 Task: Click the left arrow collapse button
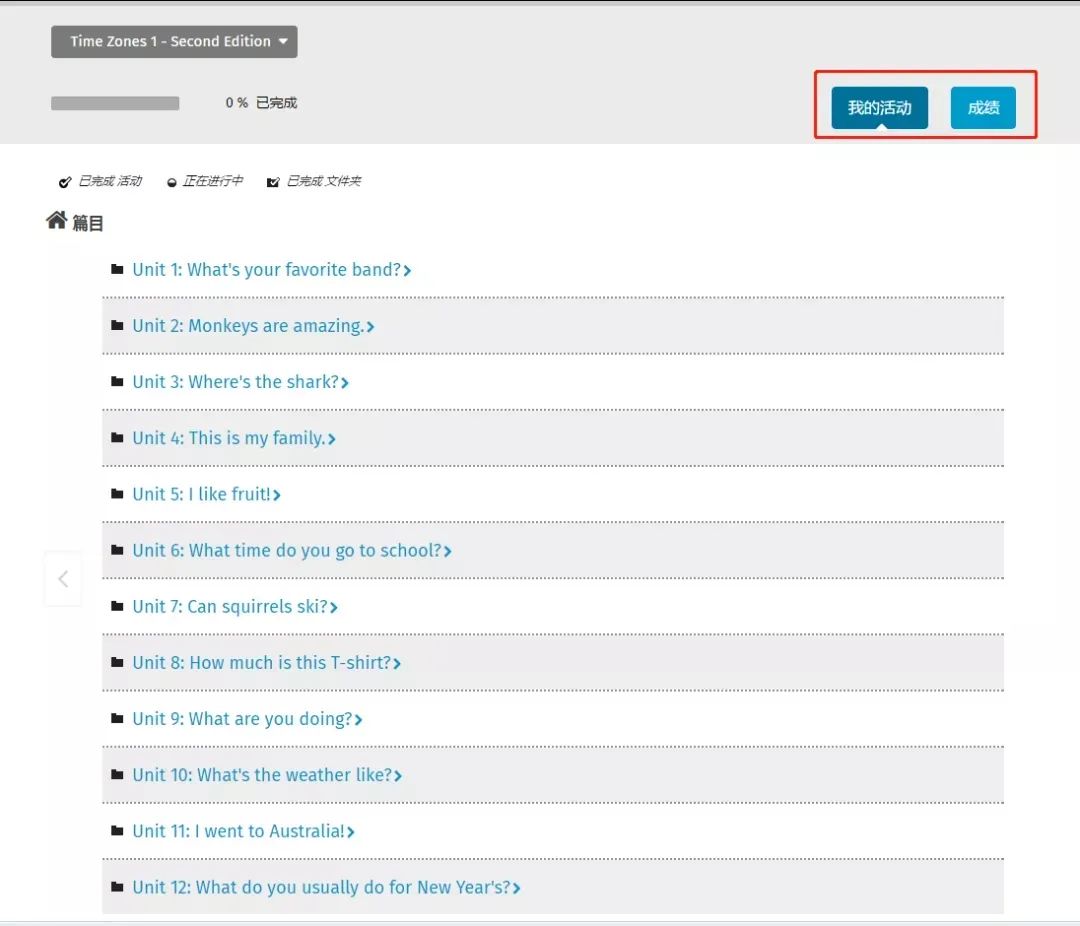pos(63,579)
